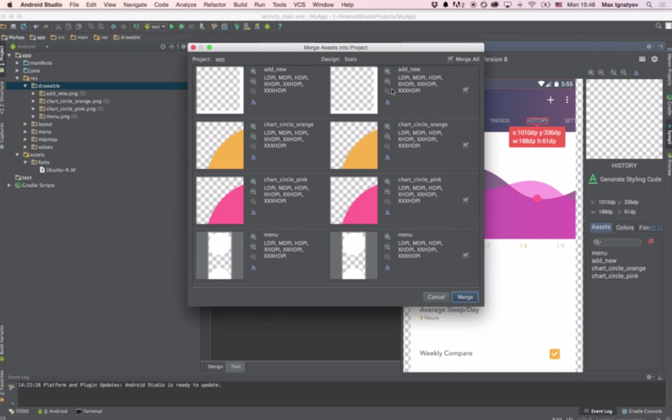Open the Terminal tool window tab
The width and height of the screenshot is (672, 420).
pos(89,411)
